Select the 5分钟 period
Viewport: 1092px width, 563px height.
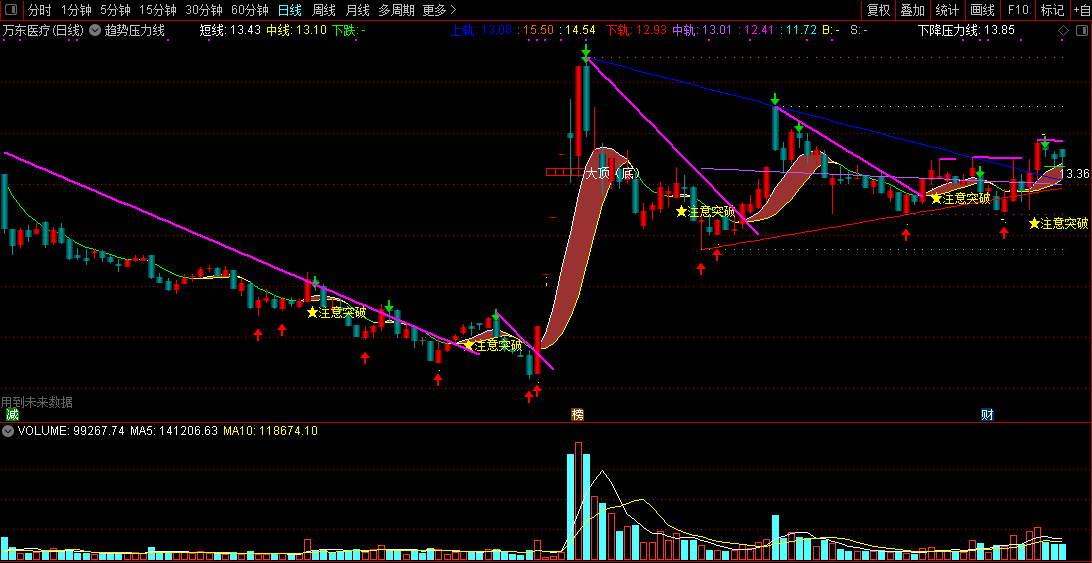[115, 10]
